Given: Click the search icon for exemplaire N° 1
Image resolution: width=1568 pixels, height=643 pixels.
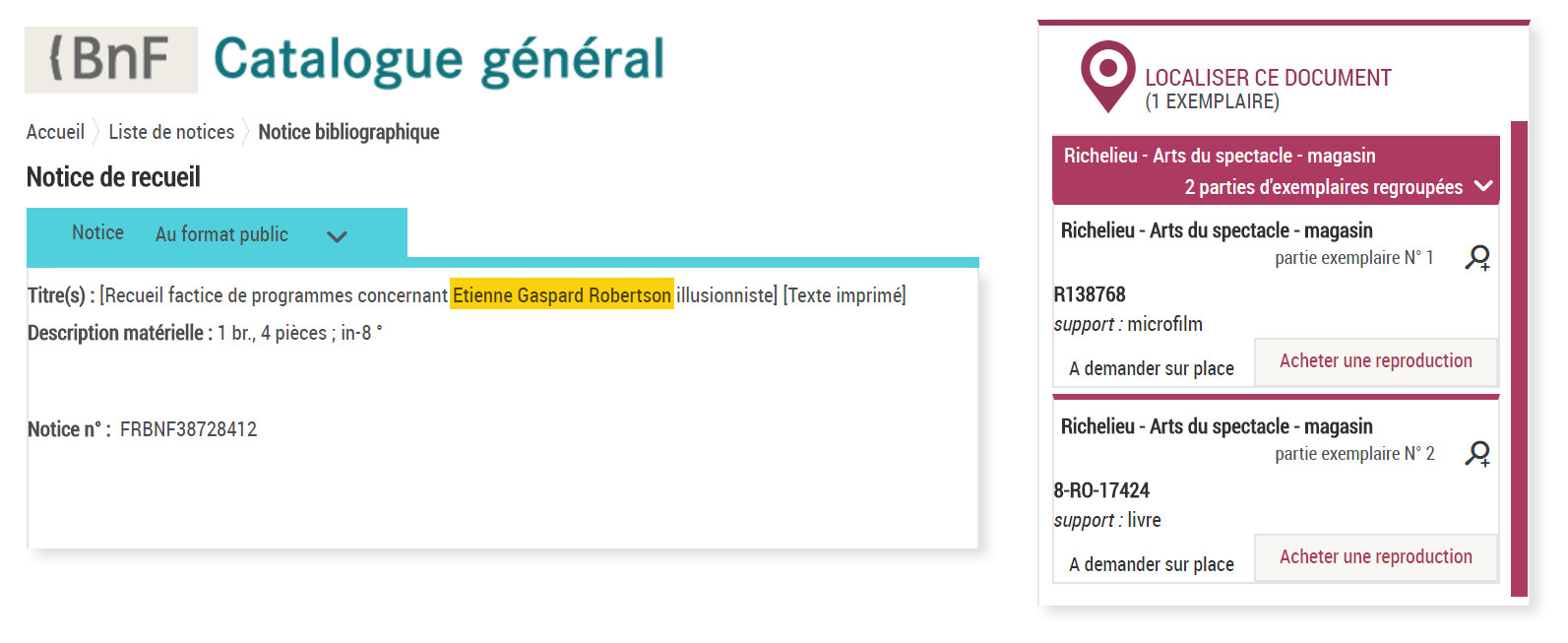Looking at the screenshot, I should tap(1476, 258).
